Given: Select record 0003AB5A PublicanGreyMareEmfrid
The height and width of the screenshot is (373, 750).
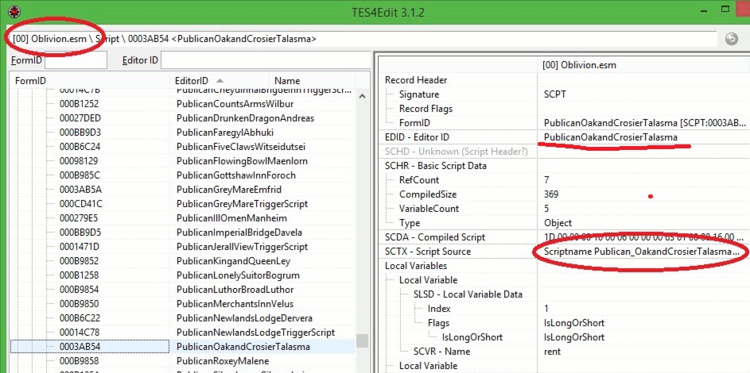Looking at the screenshot, I should 182,189.
